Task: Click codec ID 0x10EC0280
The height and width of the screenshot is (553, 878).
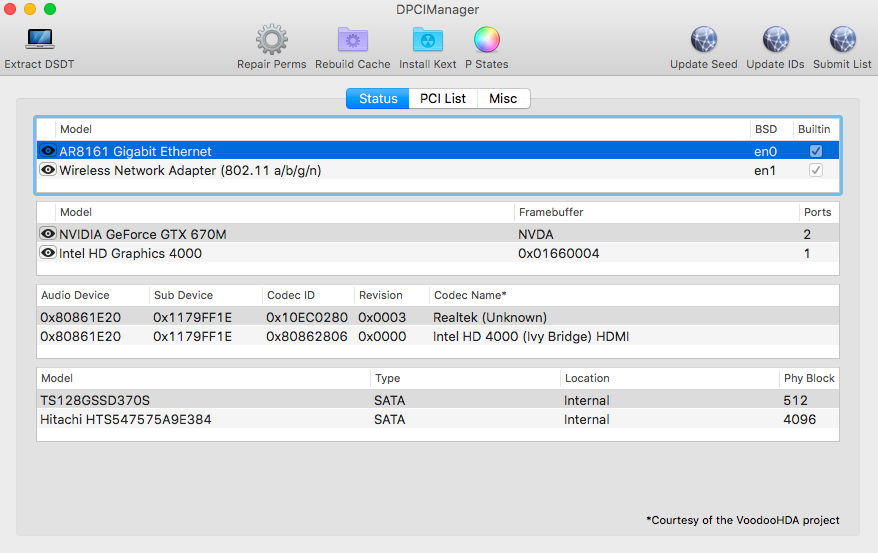Action: coord(307,317)
